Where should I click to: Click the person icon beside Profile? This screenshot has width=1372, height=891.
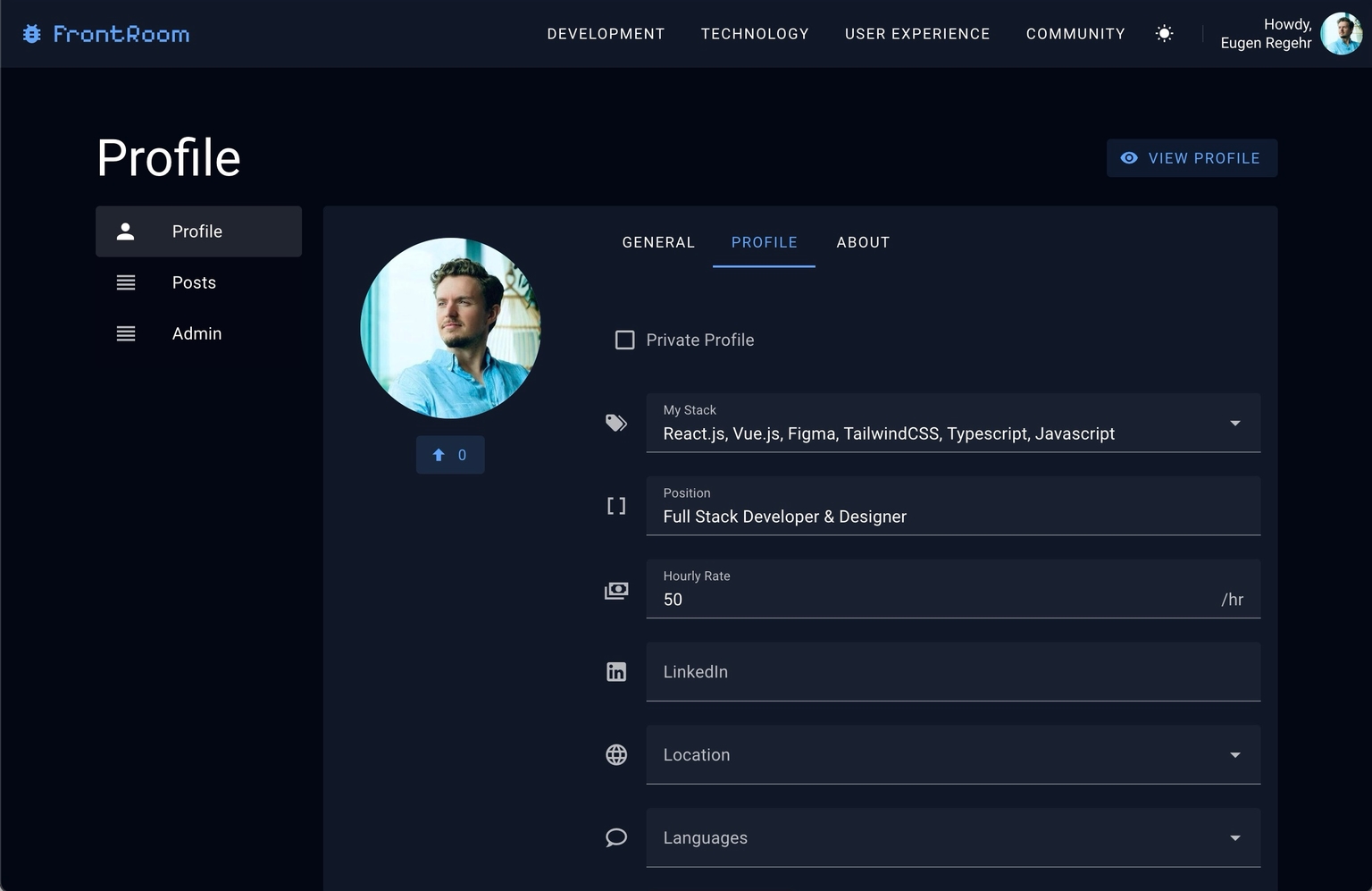coord(126,231)
